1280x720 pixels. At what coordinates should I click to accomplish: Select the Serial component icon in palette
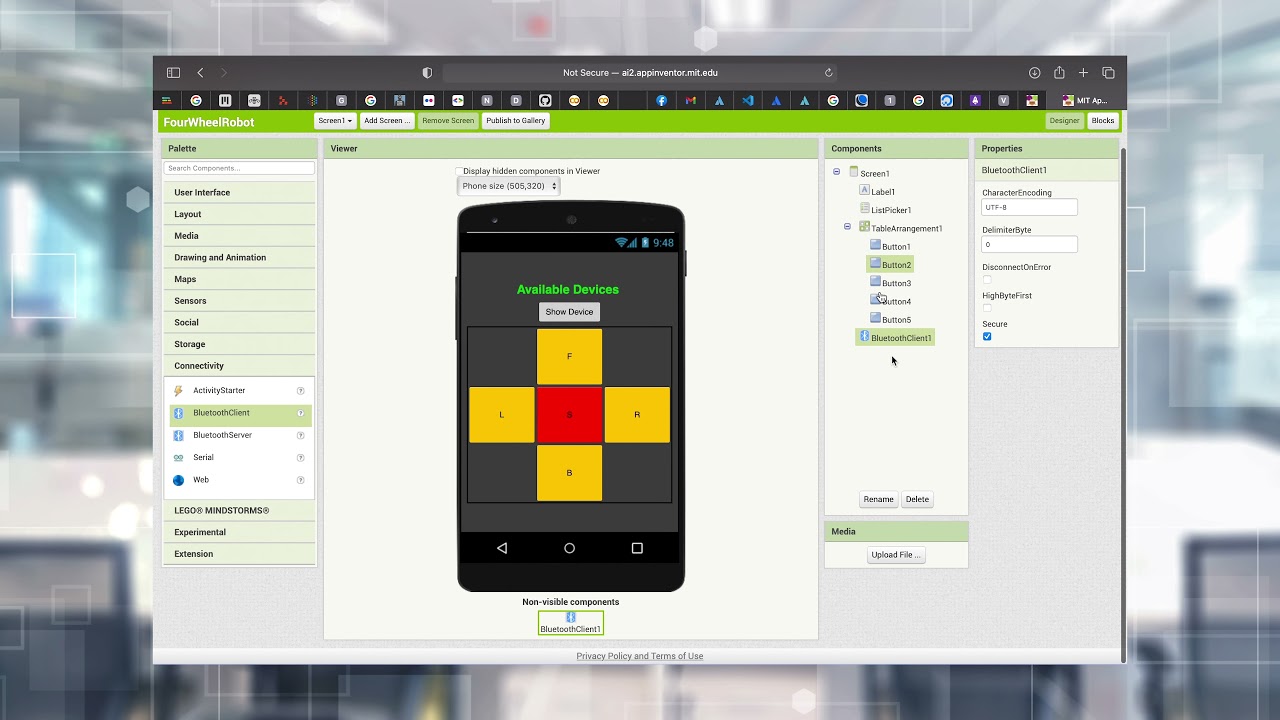click(x=179, y=457)
